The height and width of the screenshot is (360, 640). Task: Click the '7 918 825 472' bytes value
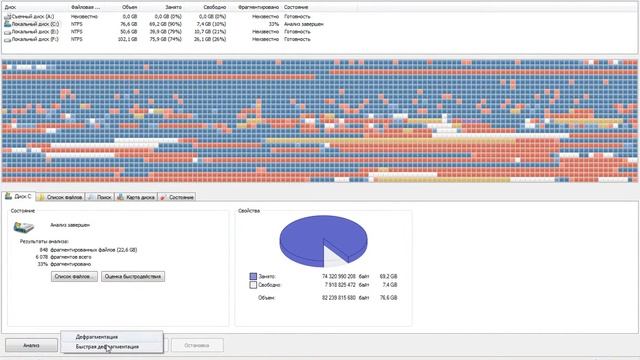340,285
